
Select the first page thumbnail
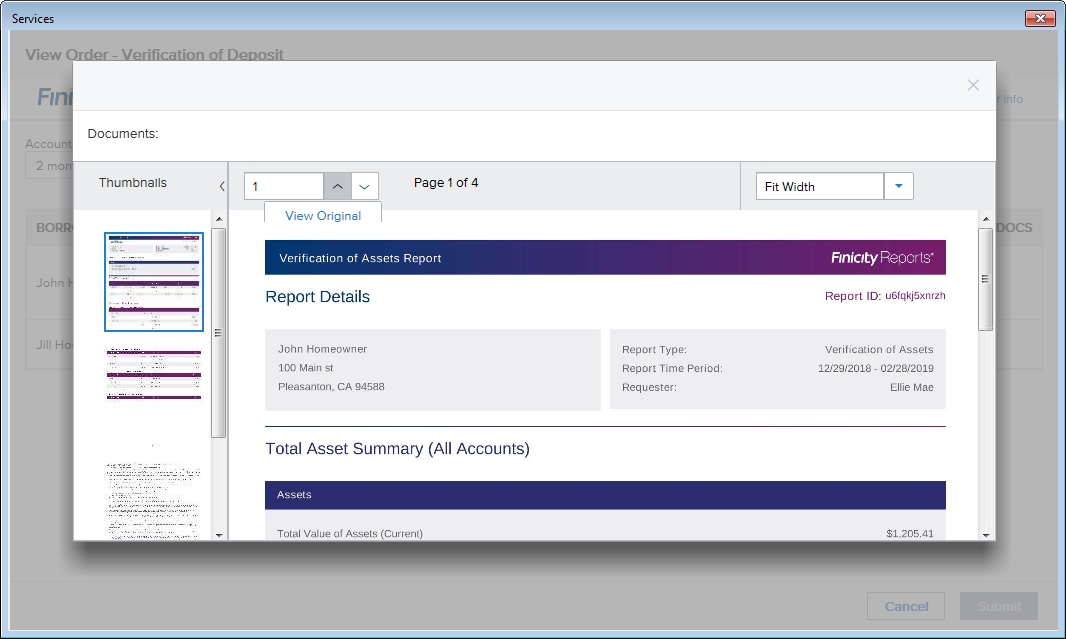point(154,282)
